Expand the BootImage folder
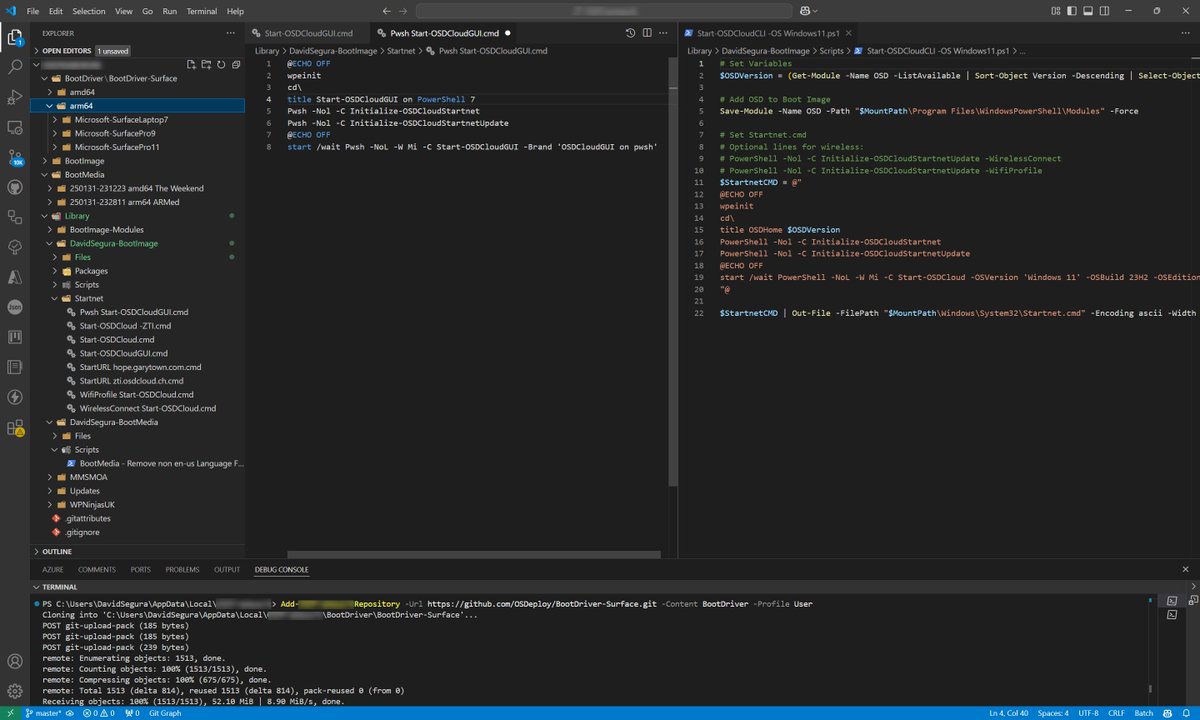This screenshot has height=720, width=1200. pyautogui.click(x=137, y=160)
